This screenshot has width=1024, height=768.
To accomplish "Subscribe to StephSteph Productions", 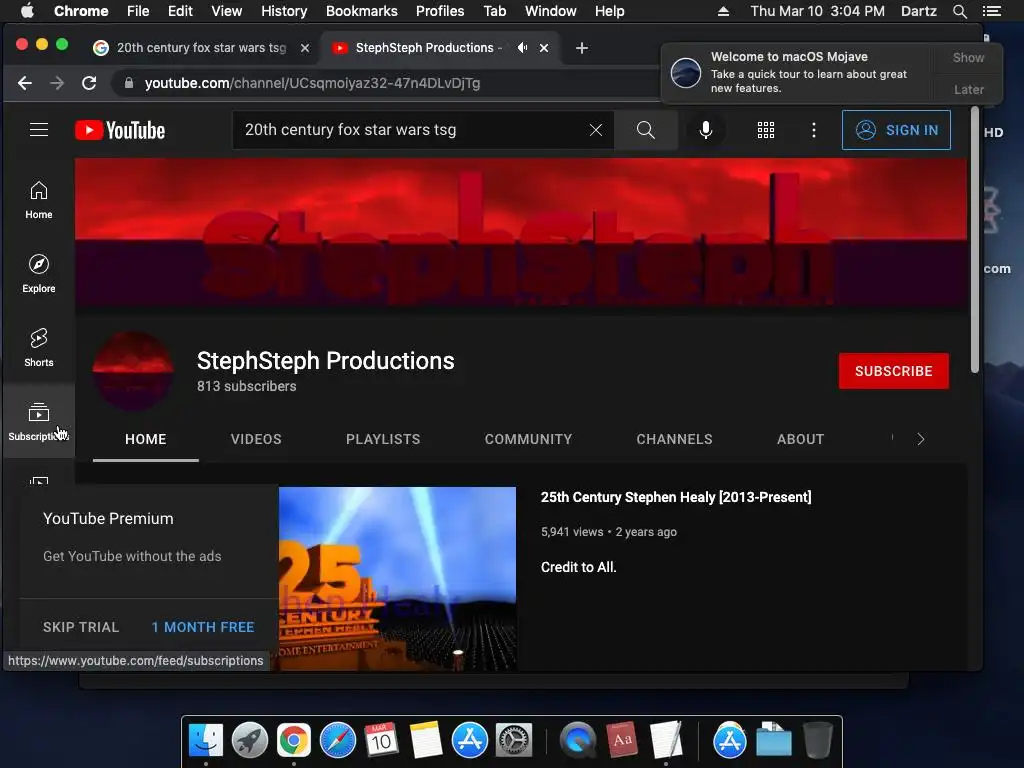I will [893, 371].
